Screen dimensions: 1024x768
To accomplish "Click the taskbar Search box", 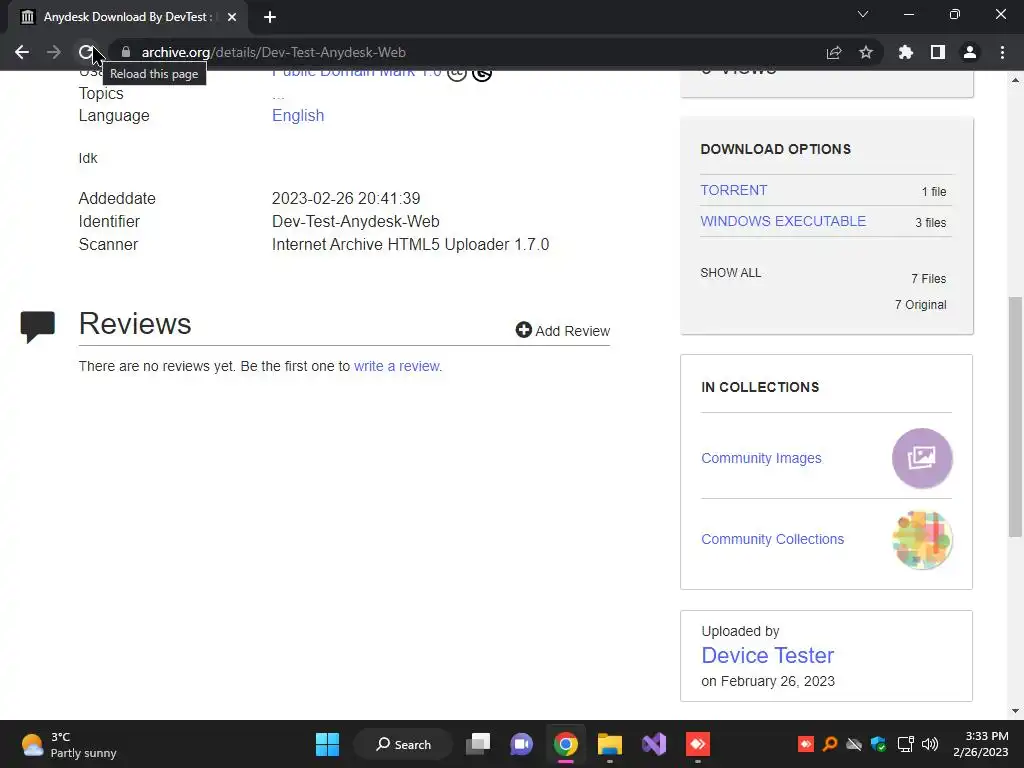I will pos(403,744).
